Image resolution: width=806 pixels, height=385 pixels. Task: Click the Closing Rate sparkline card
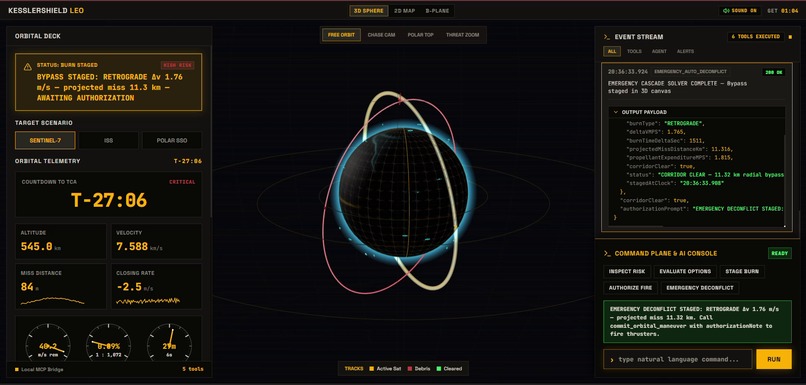pyautogui.click(x=156, y=286)
